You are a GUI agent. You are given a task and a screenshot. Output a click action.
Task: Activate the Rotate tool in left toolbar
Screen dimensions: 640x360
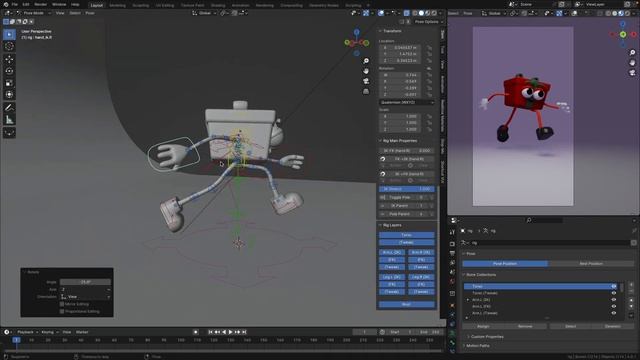(9, 71)
